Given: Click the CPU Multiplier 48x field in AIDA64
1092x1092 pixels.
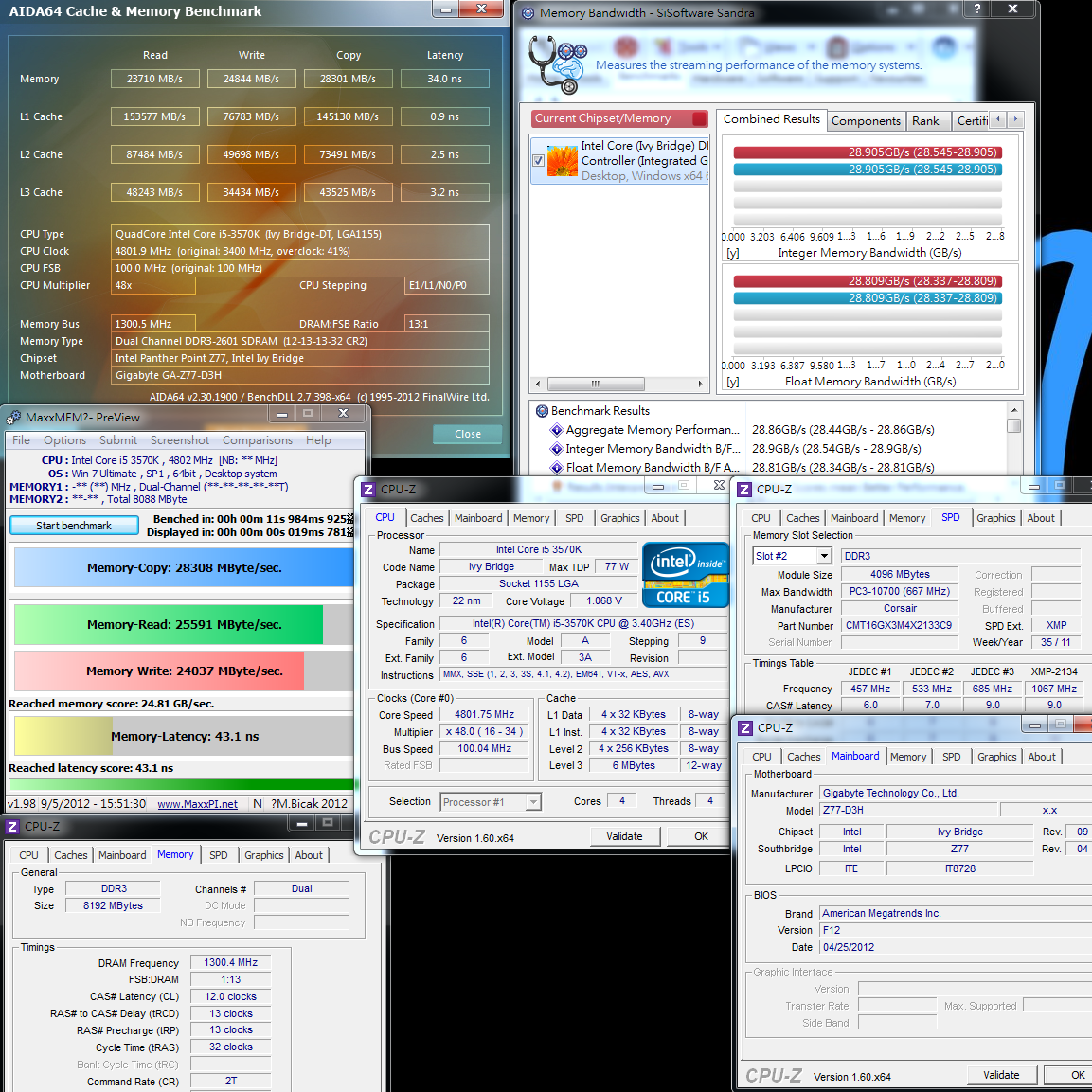Looking at the screenshot, I should tap(153, 285).
